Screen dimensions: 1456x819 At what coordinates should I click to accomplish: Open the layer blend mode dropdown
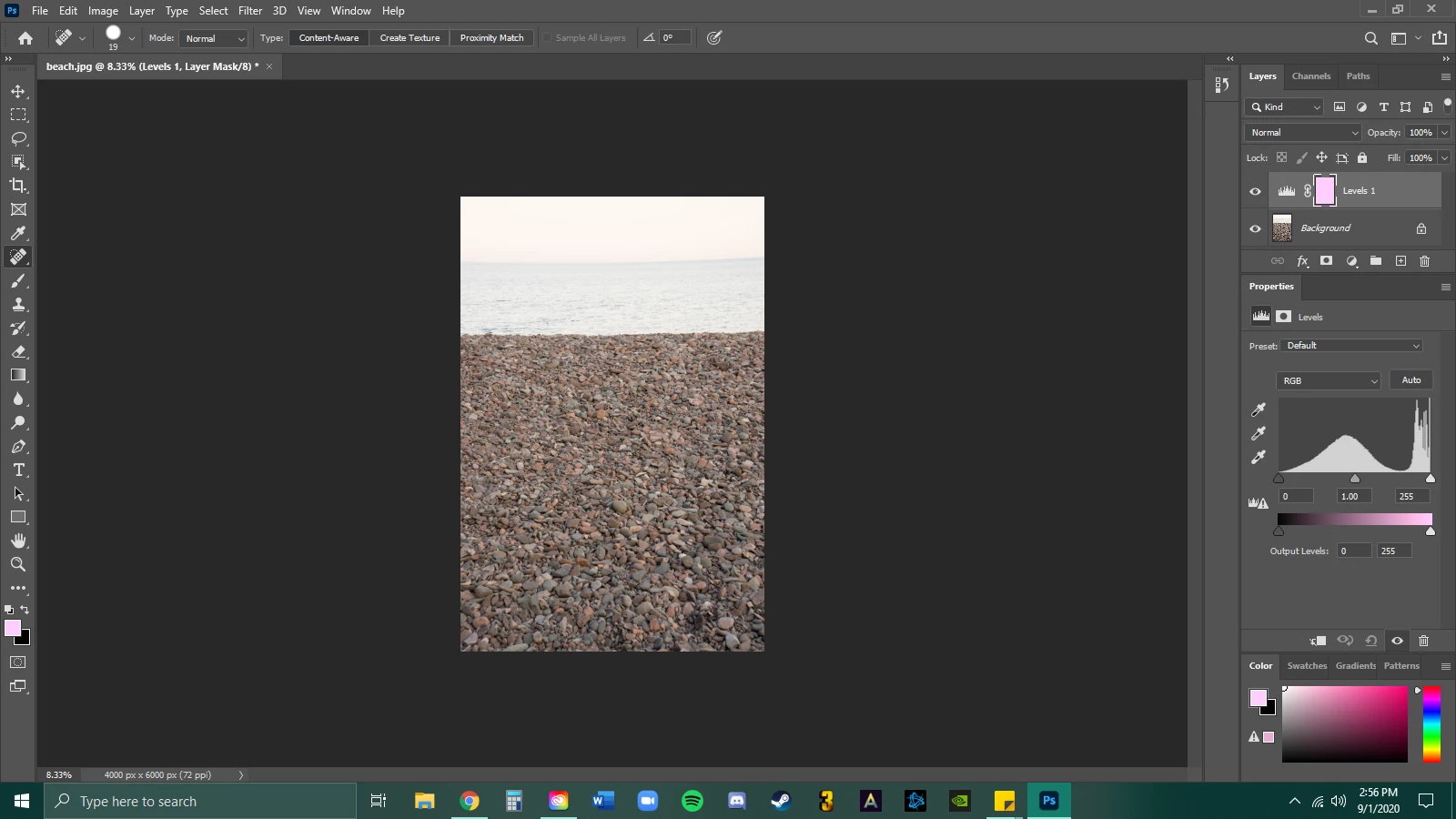1303,133
